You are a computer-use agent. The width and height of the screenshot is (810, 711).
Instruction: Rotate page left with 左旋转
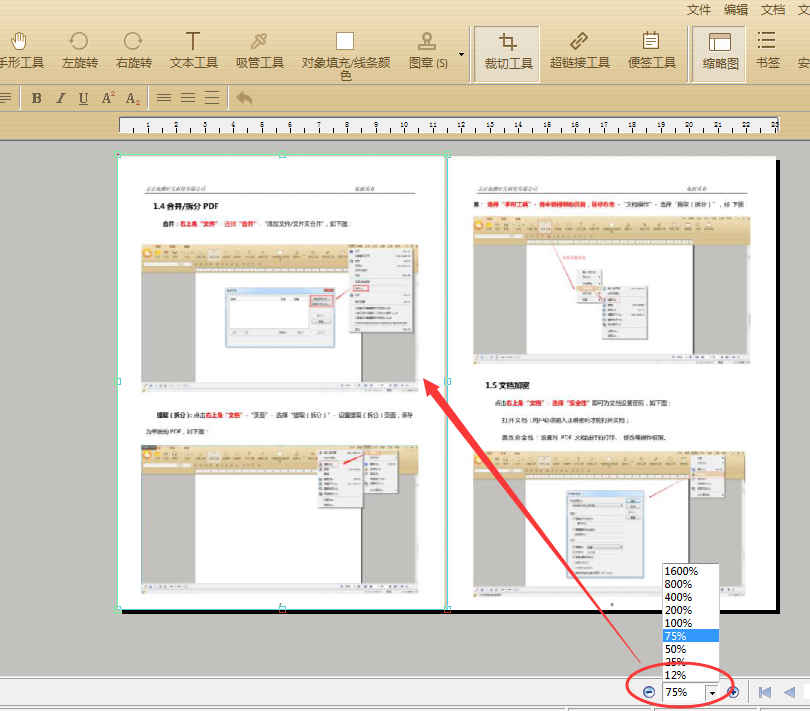[x=80, y=51]
